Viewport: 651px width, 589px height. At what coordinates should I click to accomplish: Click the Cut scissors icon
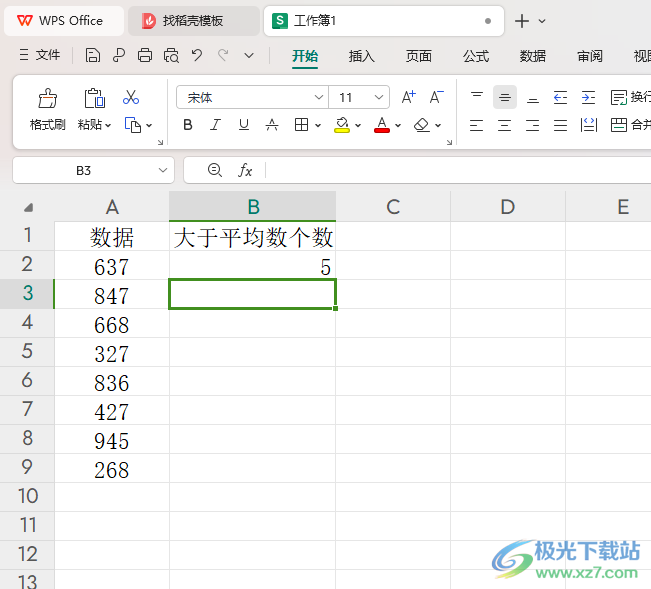point(131,97)
